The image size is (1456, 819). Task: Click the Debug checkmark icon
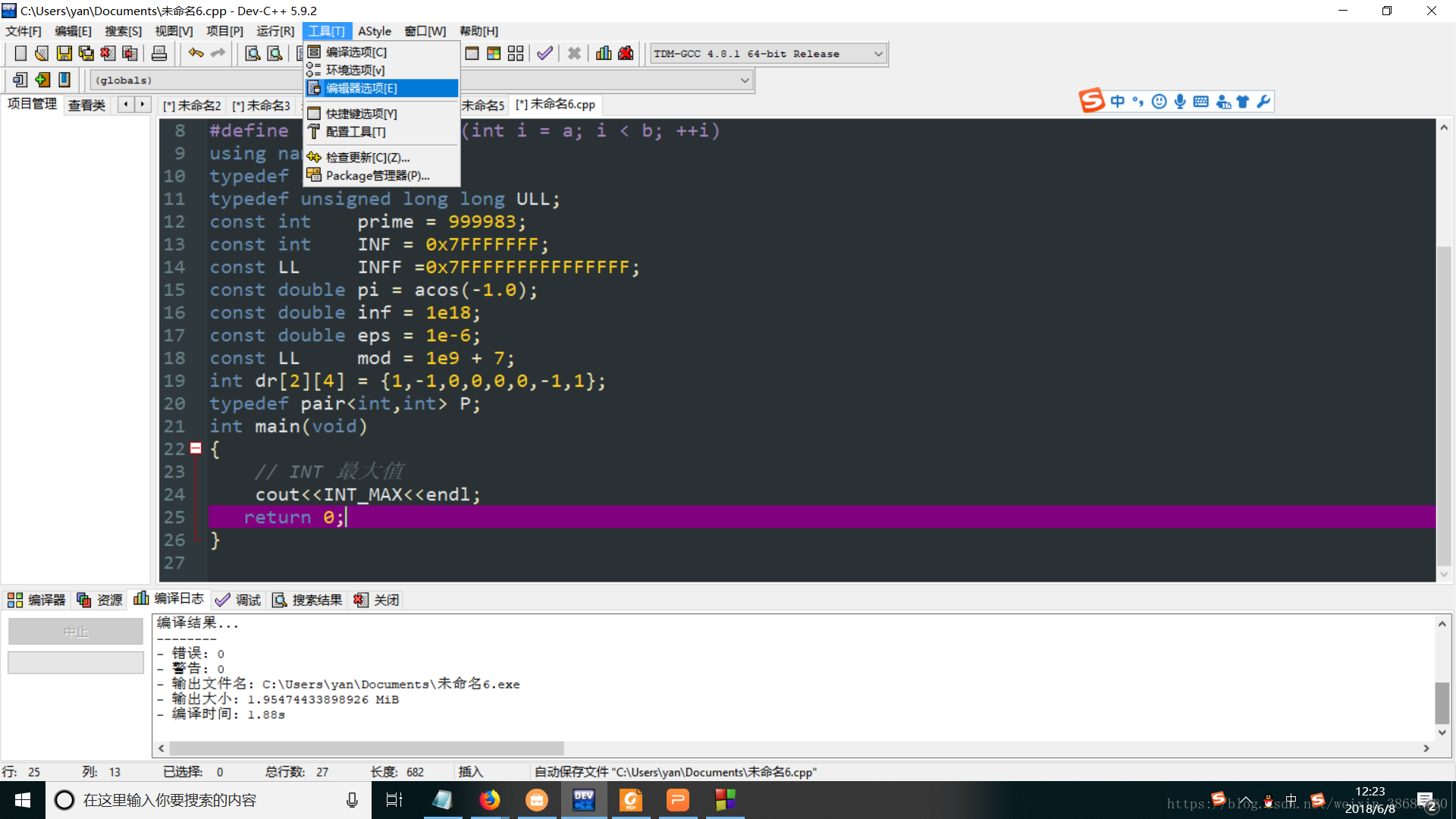pyautogui.click(x=544, y=53)
